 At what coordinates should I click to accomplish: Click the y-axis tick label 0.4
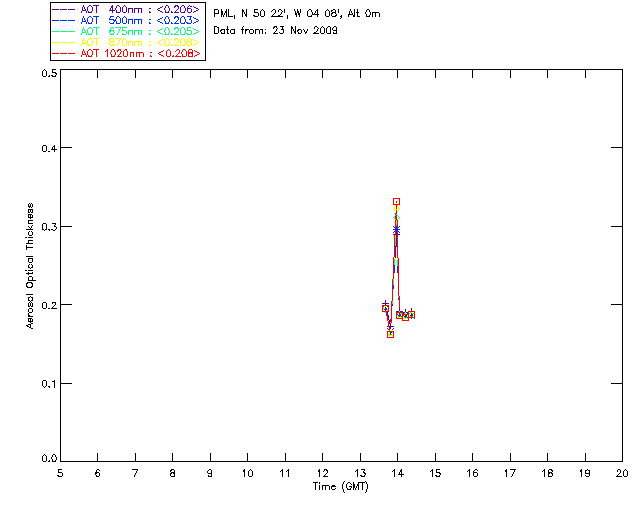click(49, 148)
